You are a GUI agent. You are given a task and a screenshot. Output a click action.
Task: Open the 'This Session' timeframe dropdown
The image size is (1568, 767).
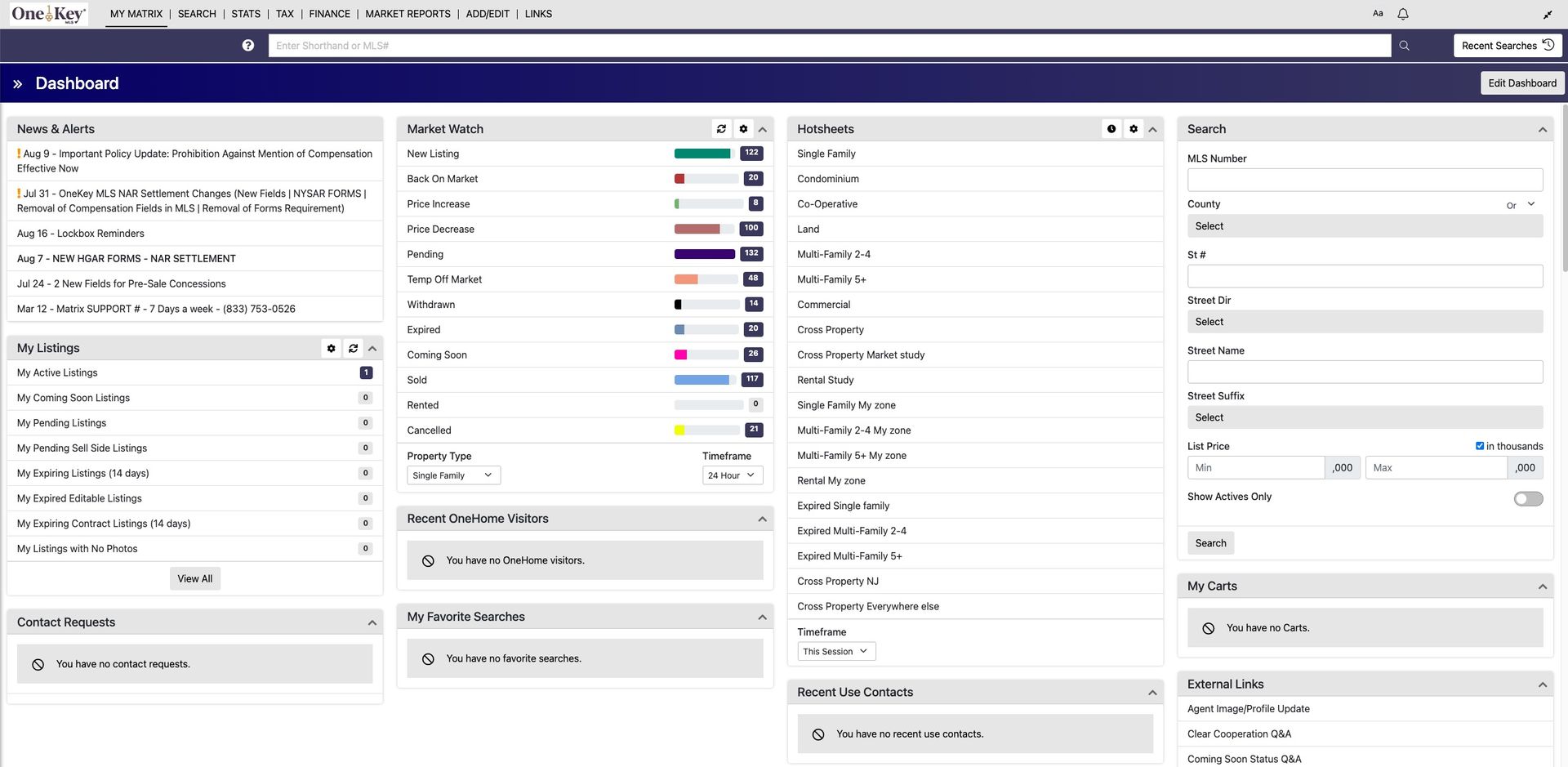835,651
